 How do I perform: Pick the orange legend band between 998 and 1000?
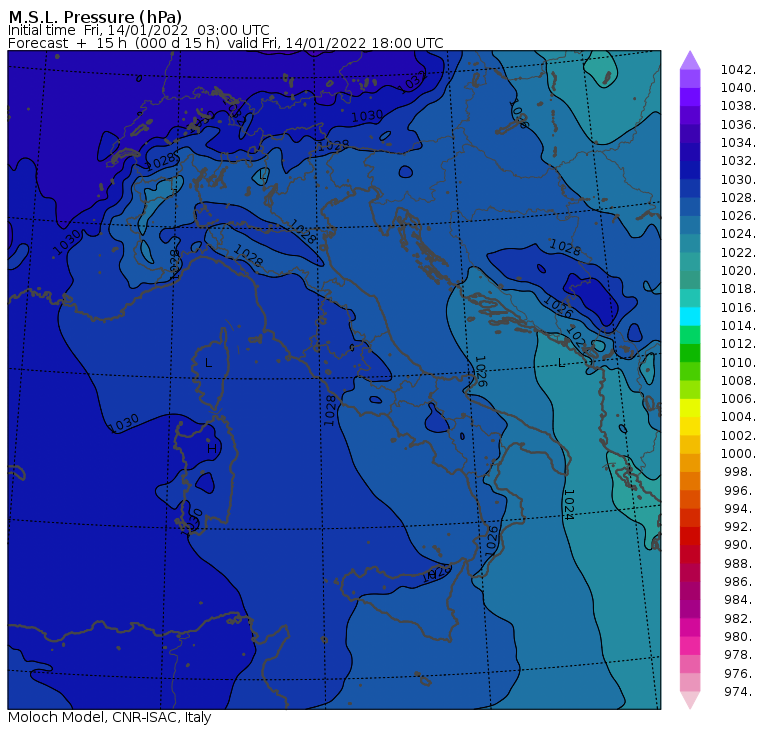[x=690, y=463]
